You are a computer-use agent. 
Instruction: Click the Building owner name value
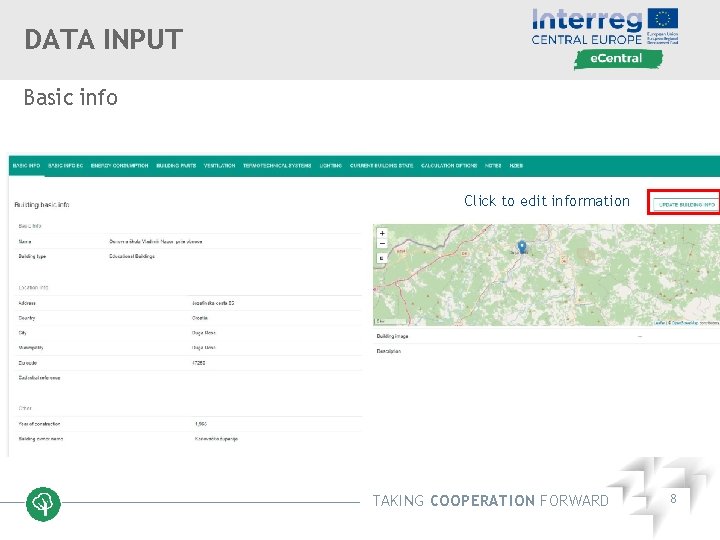pyautogui.click(x=216, y=439)
